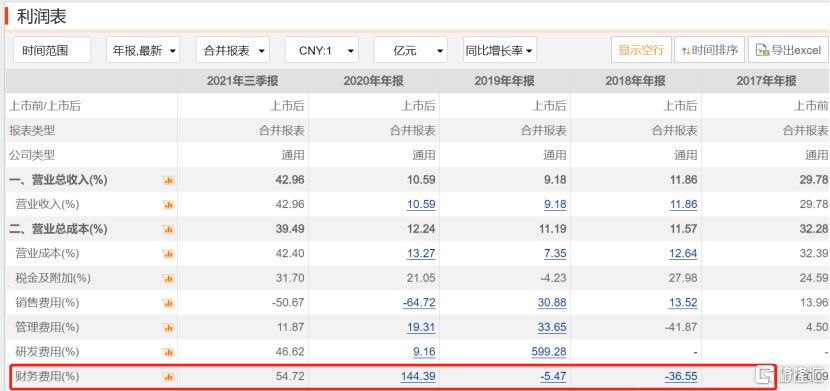Open chart icon for 营业成本(%) row
This screenshot has height=391, width=830.
pos(168,254)
